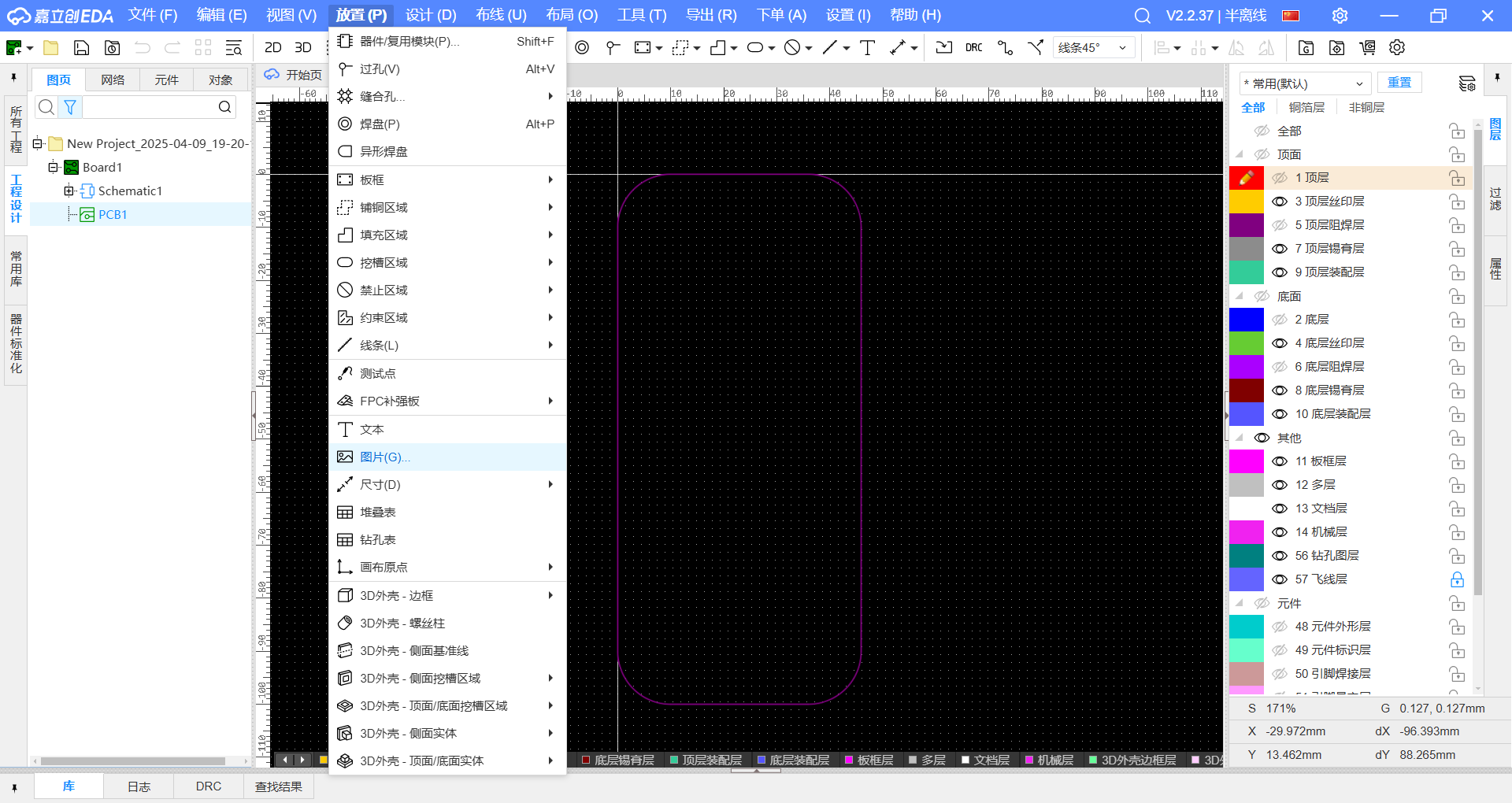Viewport: 1512px width, 803px height.
Task: Click the 3D外壳 - 螺丝柱 menu icon
Action: (345, 623)
